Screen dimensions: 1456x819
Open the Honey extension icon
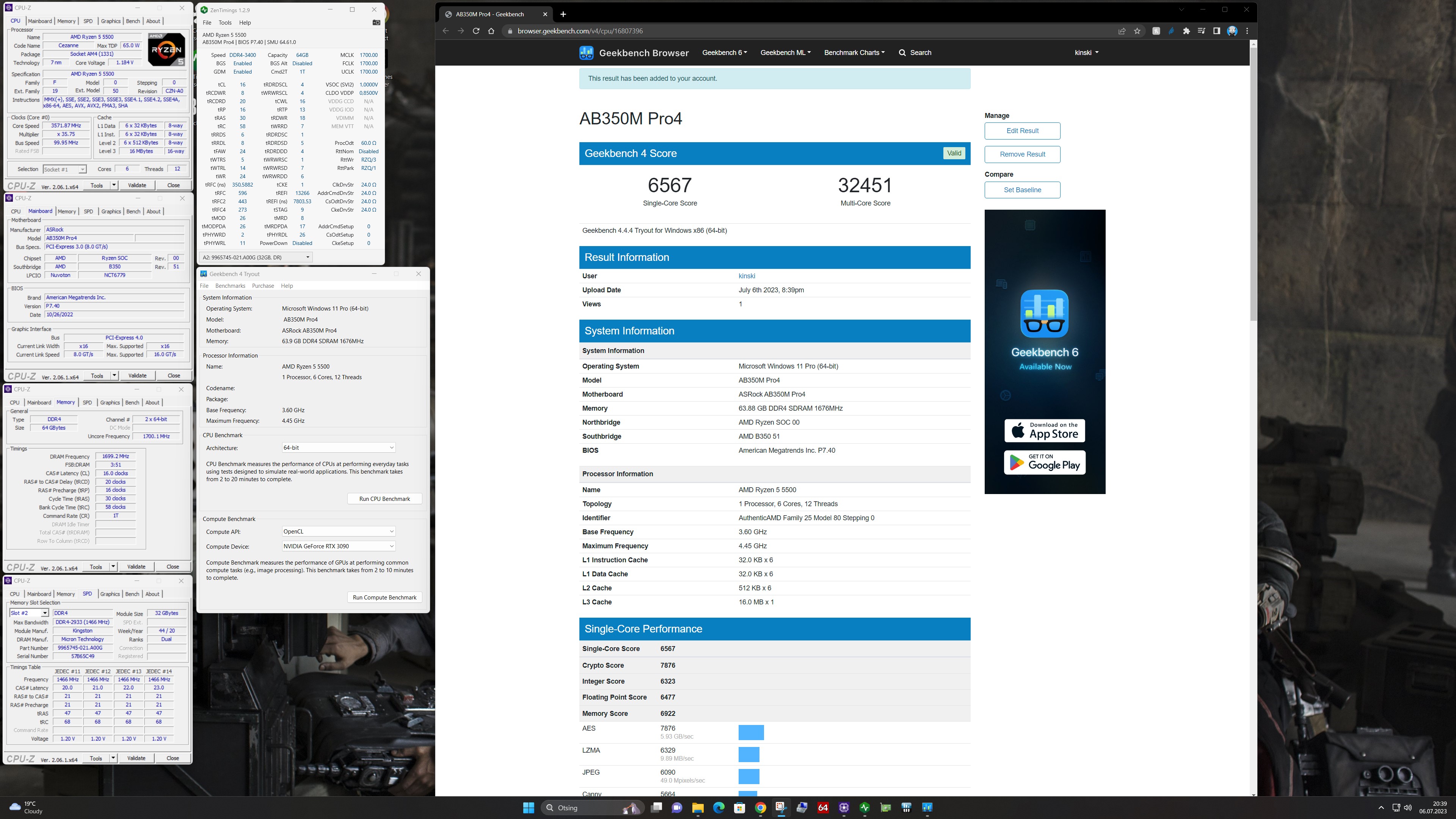point(1156,31)
